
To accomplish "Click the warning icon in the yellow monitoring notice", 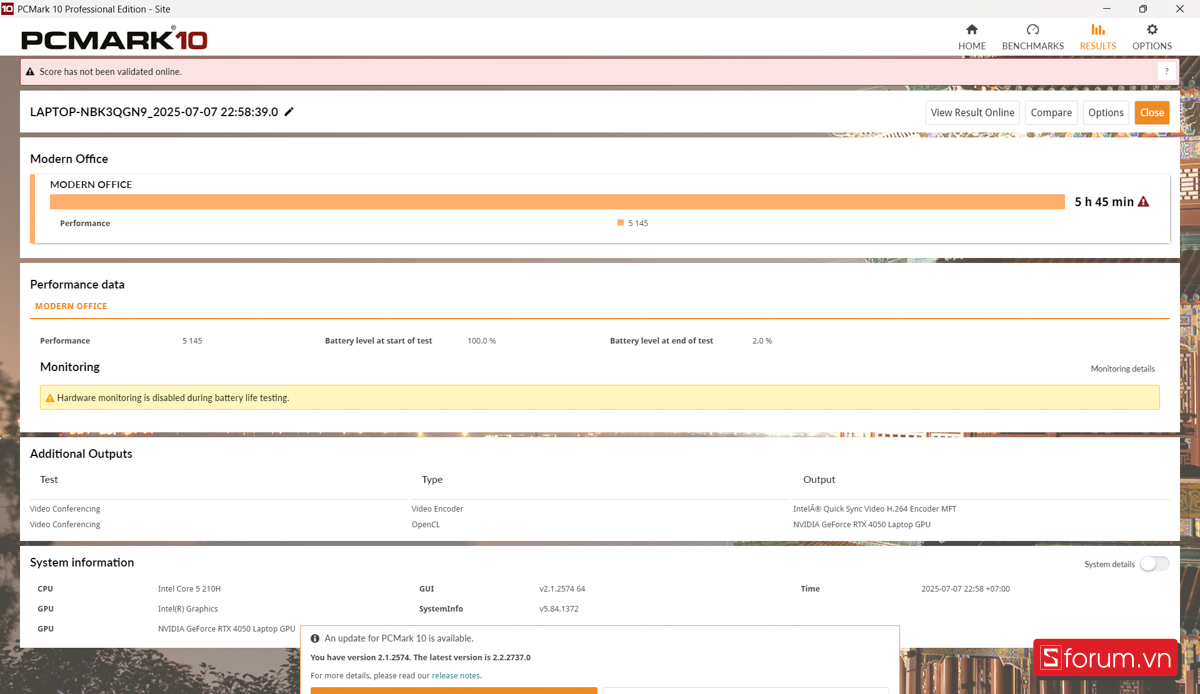I will [50, 398].
